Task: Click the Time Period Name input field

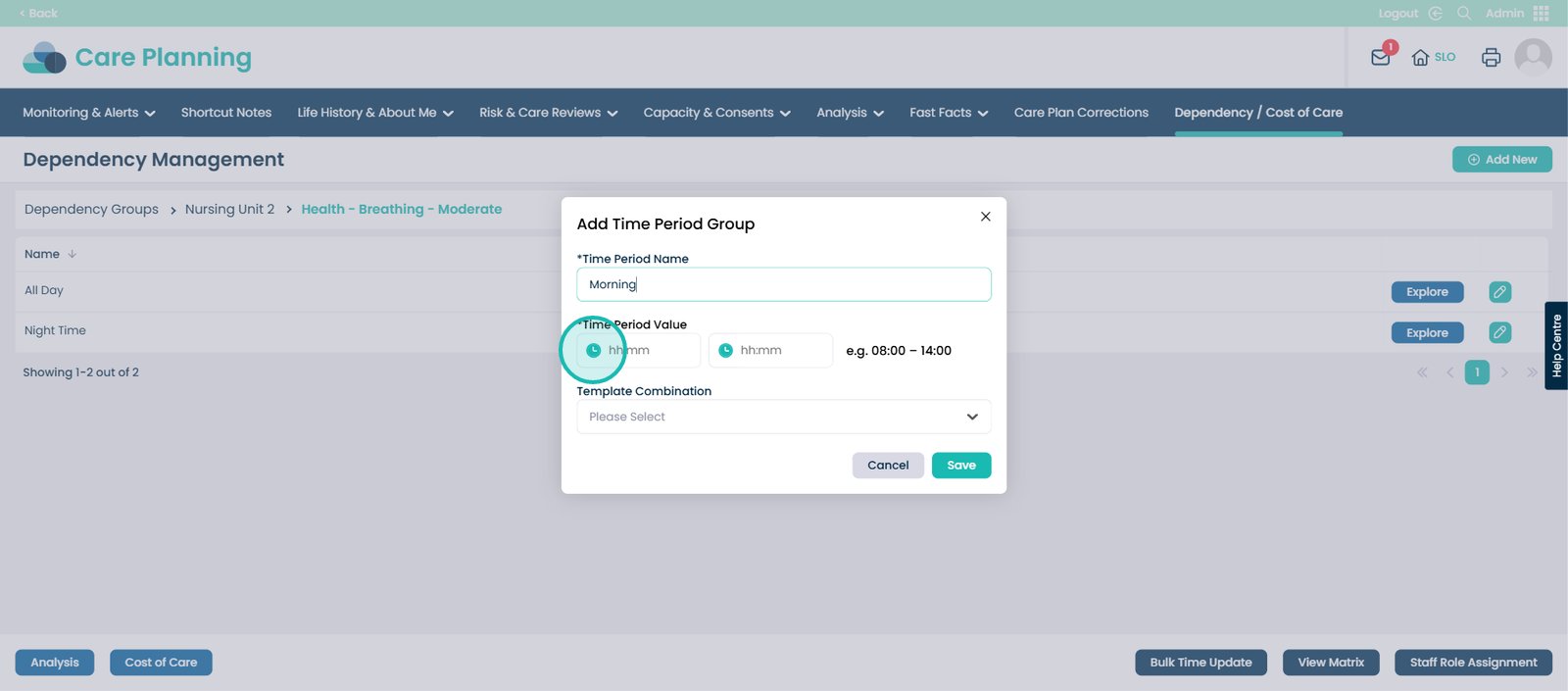Action: click(783, 285)
